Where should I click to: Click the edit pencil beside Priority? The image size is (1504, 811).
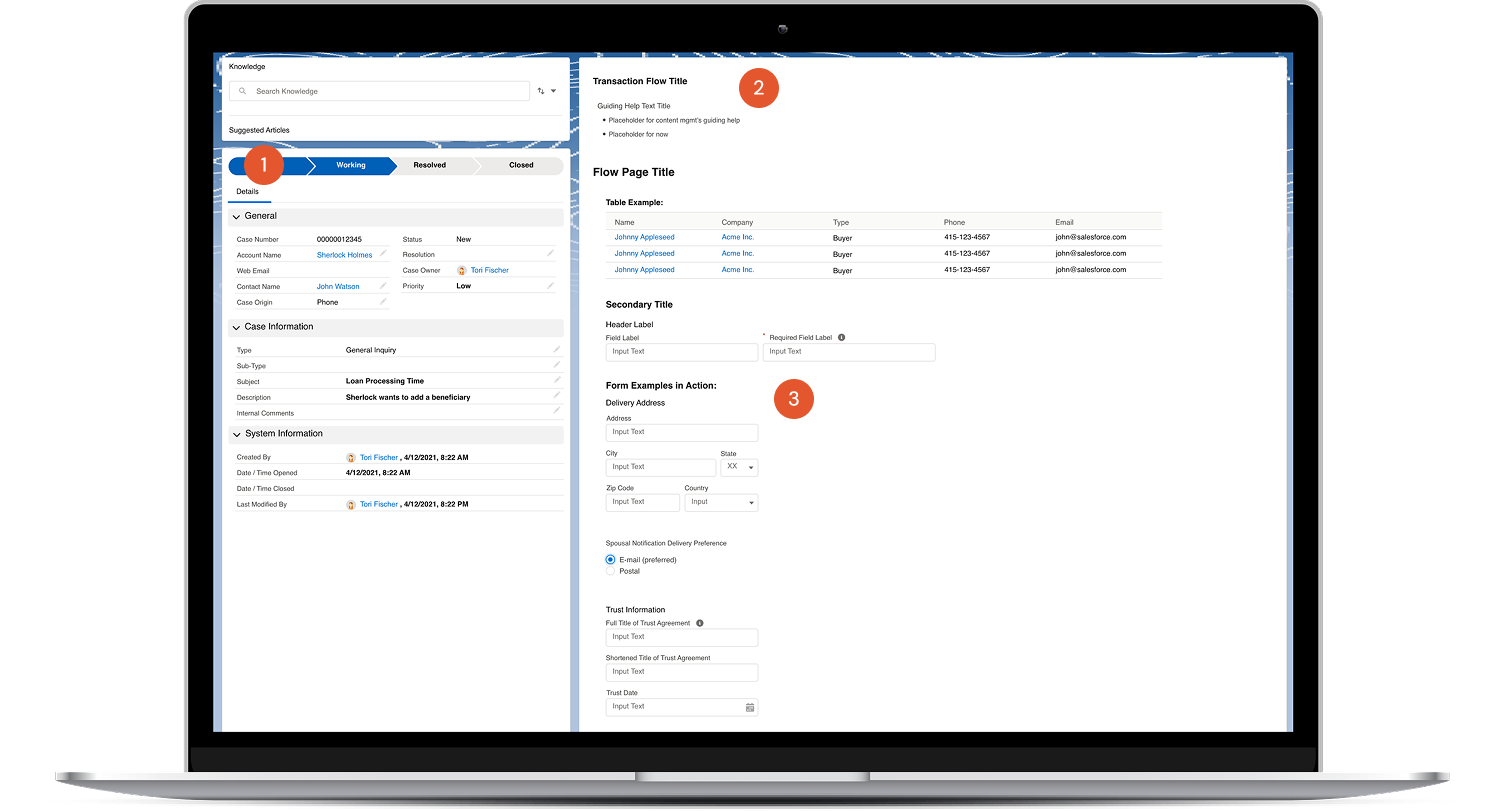(549, 286)
